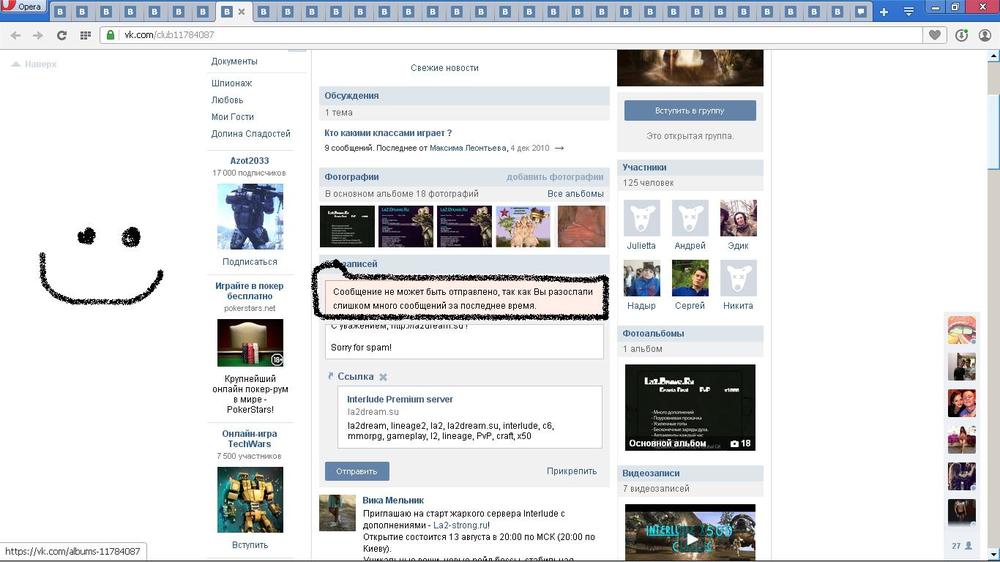Click in the message text field
The width and height of the screenshot is (1000, 562).
(x=465, y=341)
